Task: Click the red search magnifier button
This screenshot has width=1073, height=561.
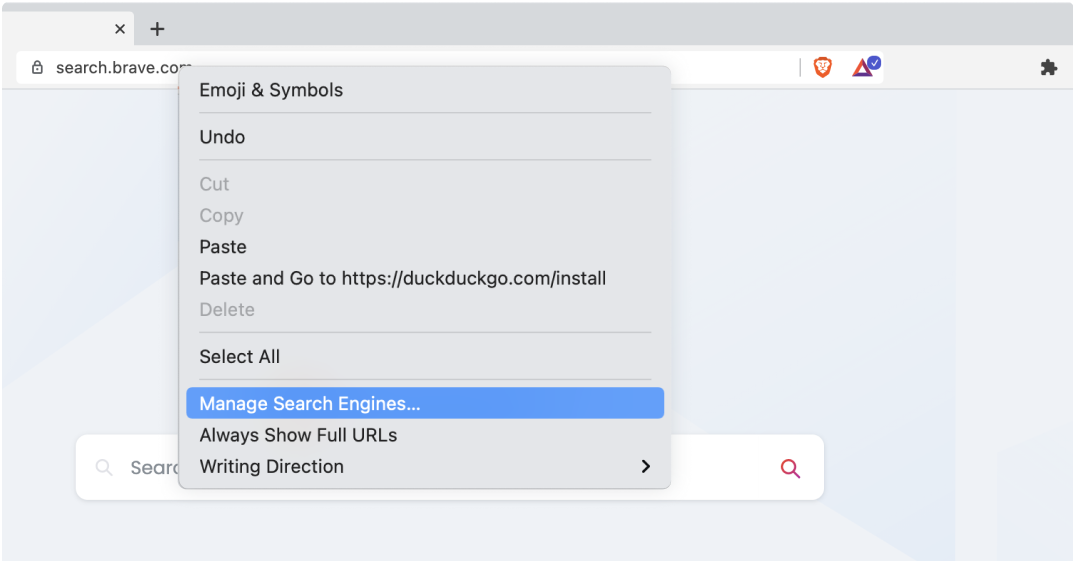Action: tap(790, 468)
